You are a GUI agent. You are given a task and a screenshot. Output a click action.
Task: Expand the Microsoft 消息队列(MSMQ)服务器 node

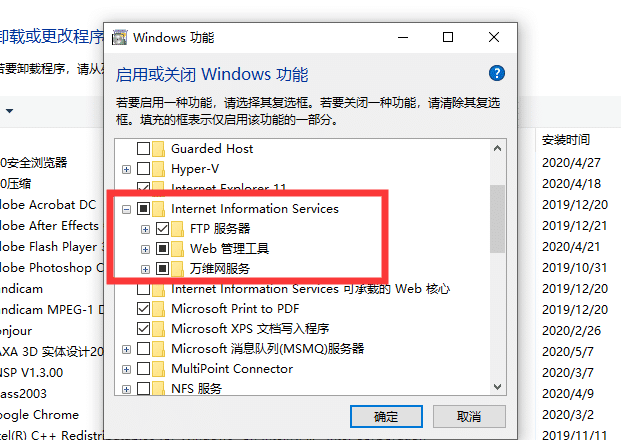(126, 349)
